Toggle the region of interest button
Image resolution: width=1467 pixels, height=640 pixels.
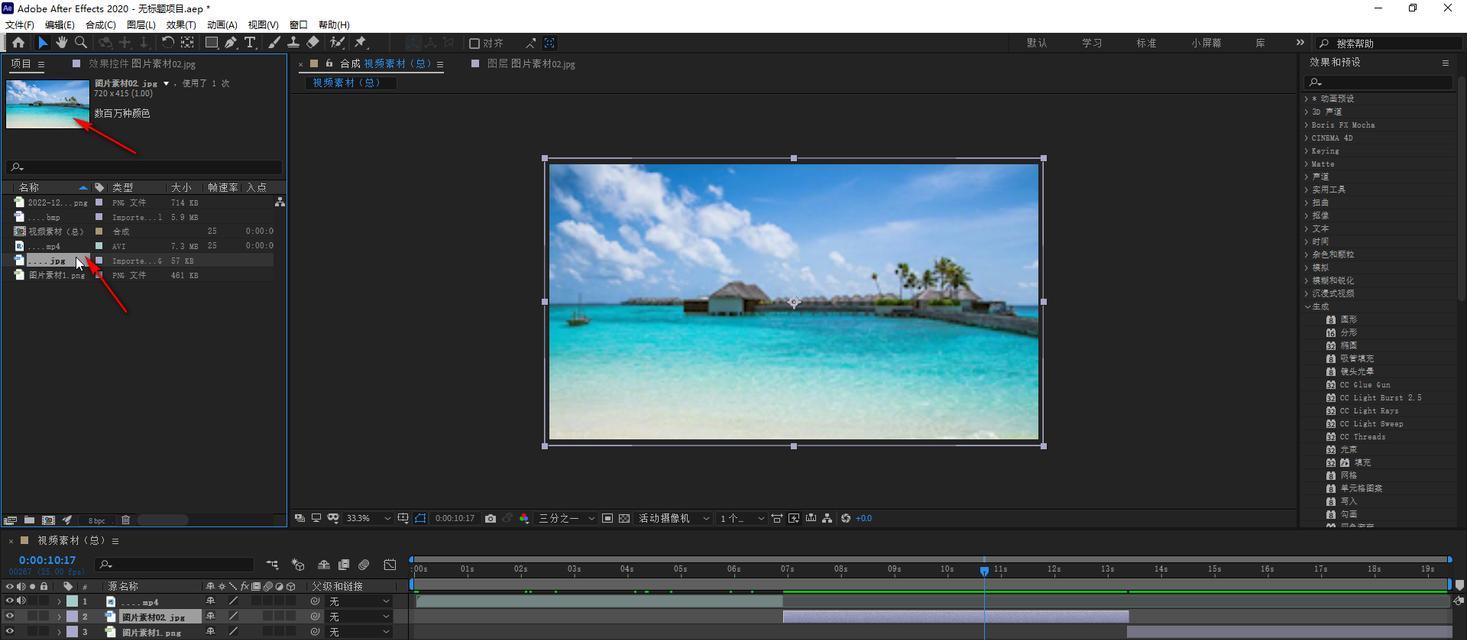coord(607,518)
